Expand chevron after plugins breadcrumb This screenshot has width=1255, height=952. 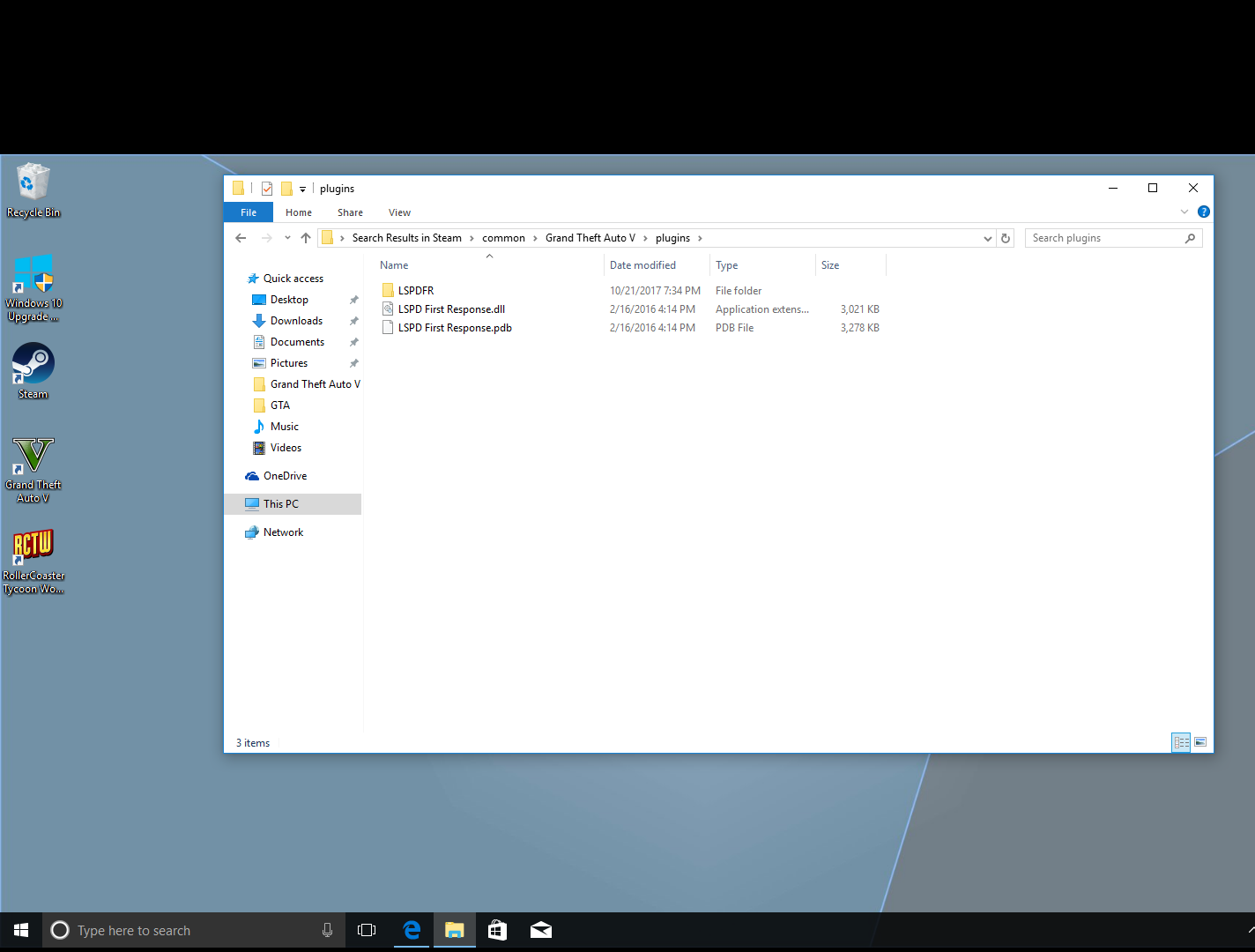[700, 238]
